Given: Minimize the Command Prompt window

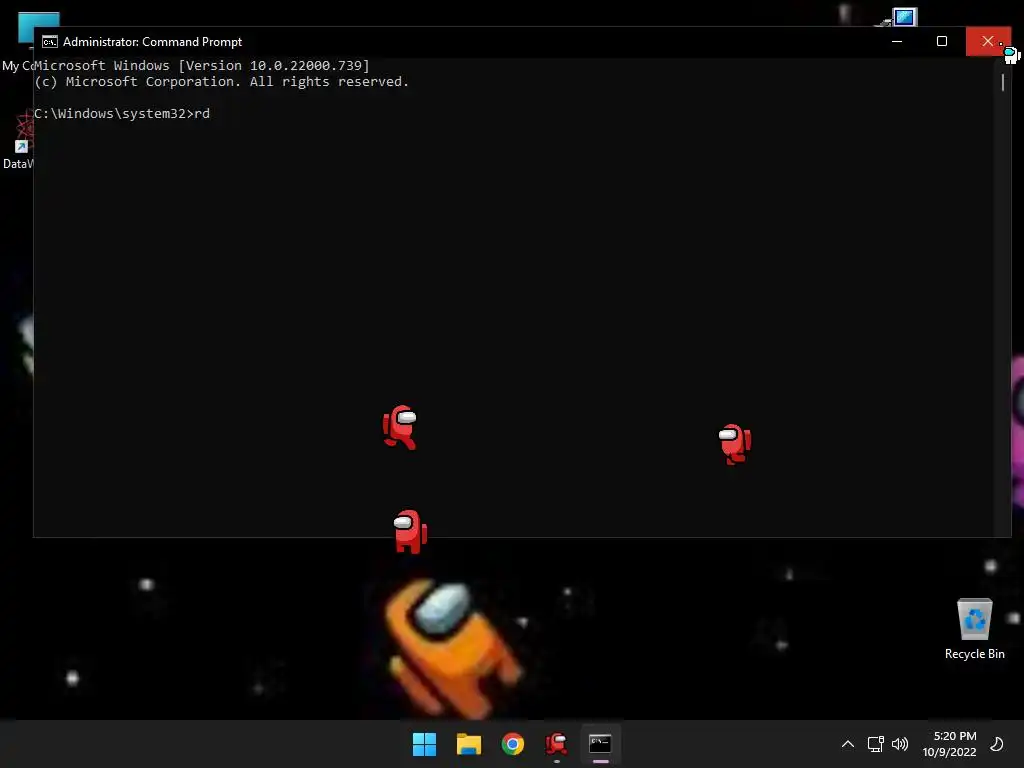Looking at the screenshot, I should pos(897,42).
